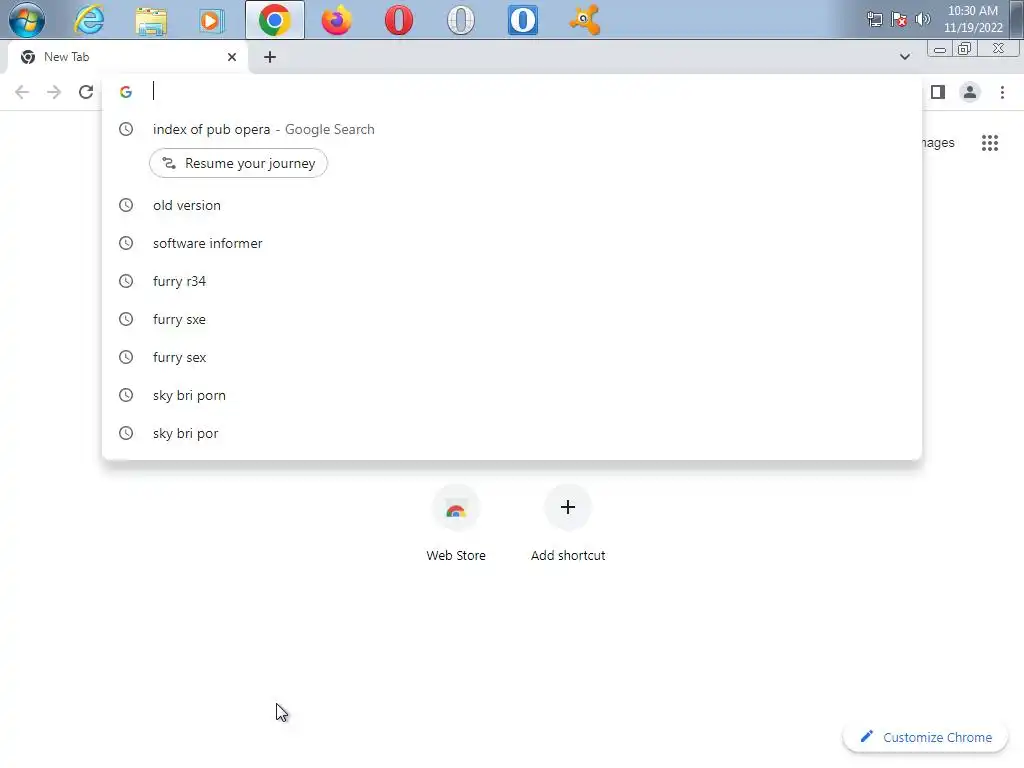Viewport: 1024px width, 768px height.
Task: Open Windows Media Player taskbar icon
Action: (212, 20)
